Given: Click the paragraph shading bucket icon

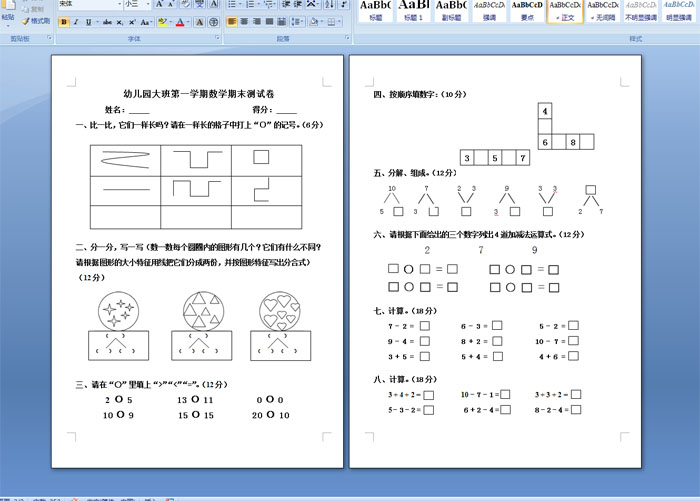Looking at the screenshot, I should click(315, 21).
